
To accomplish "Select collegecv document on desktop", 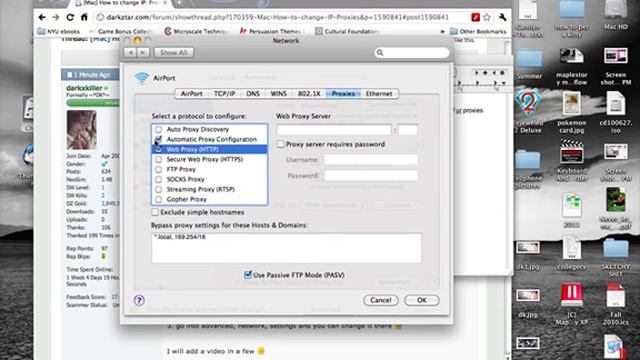I will coord(571,252).
